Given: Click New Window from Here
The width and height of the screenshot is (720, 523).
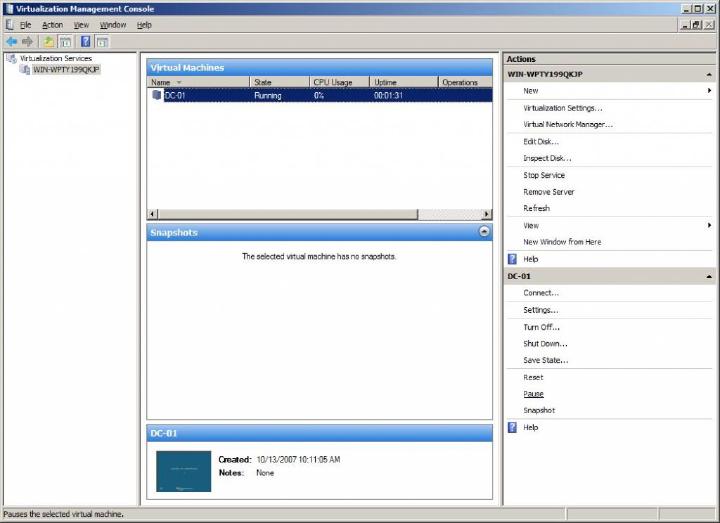Looking at the screenshot, I should coord(562,242).
